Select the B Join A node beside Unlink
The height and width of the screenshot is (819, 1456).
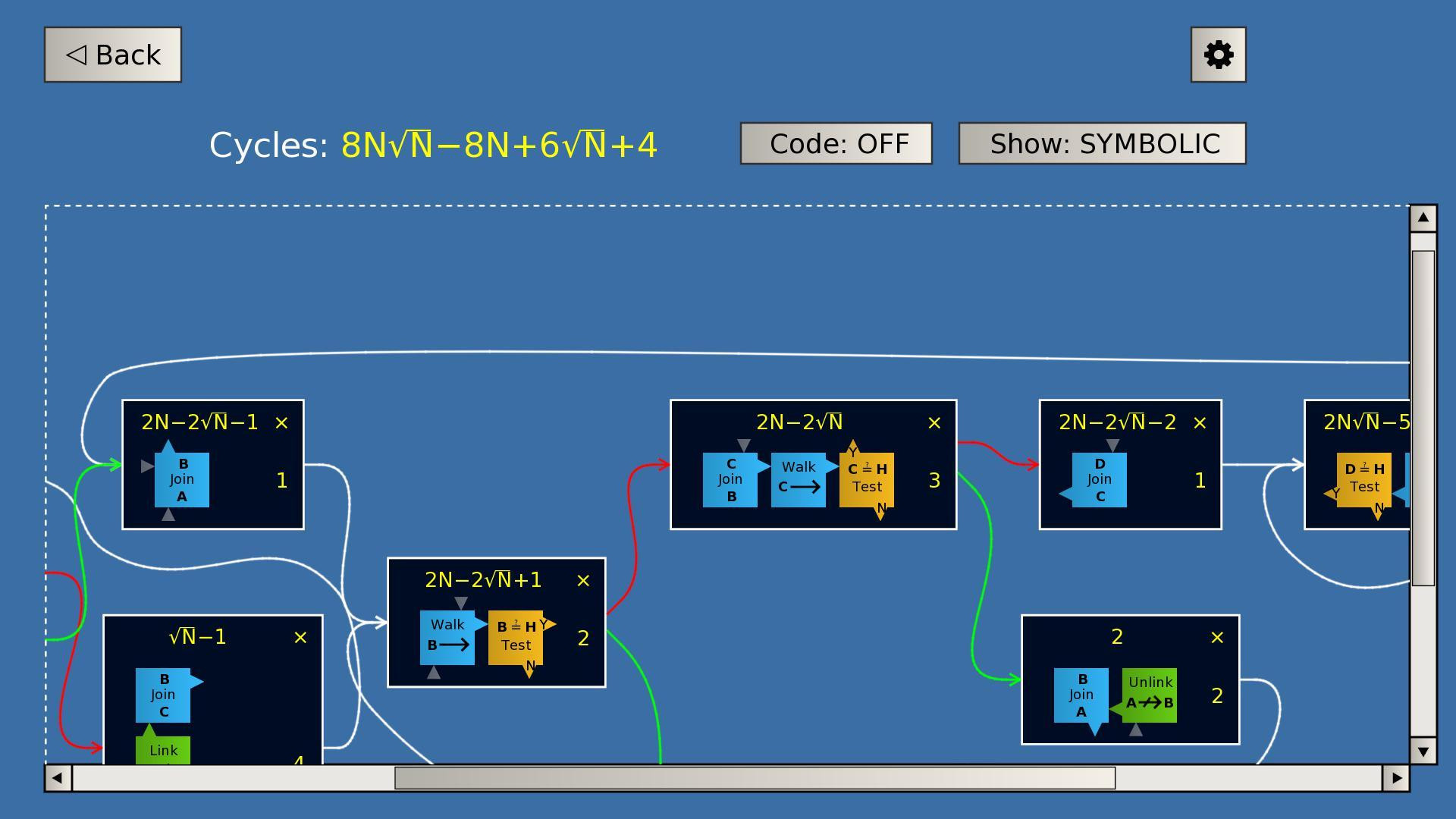click(1081, 695)
